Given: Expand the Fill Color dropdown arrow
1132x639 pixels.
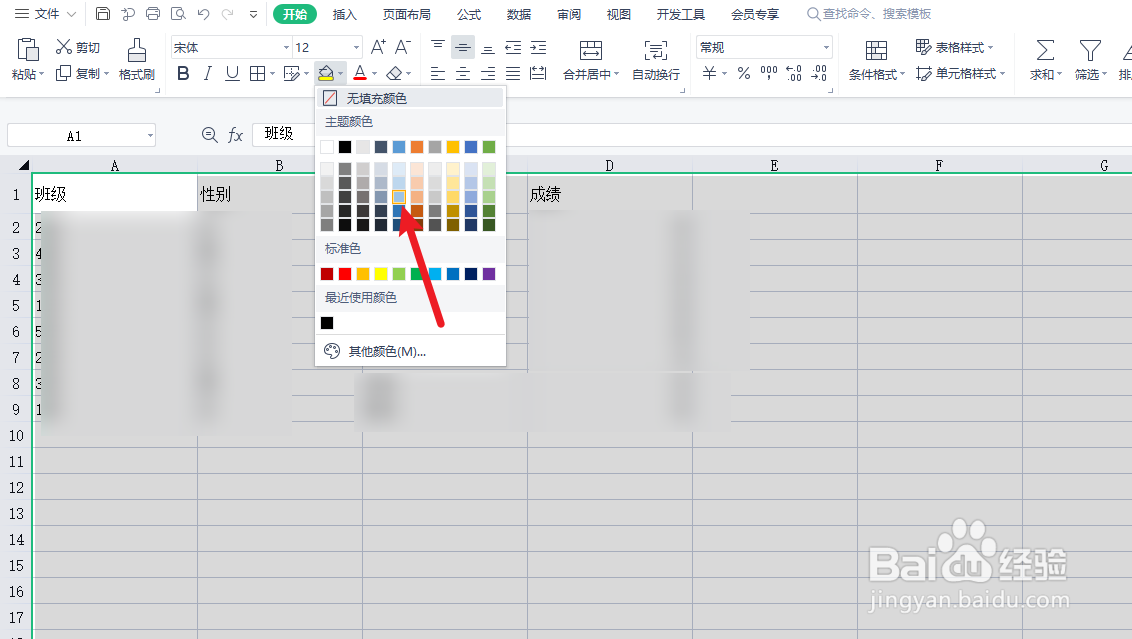Looking at the screenshot, I should (x=341, y=74).
